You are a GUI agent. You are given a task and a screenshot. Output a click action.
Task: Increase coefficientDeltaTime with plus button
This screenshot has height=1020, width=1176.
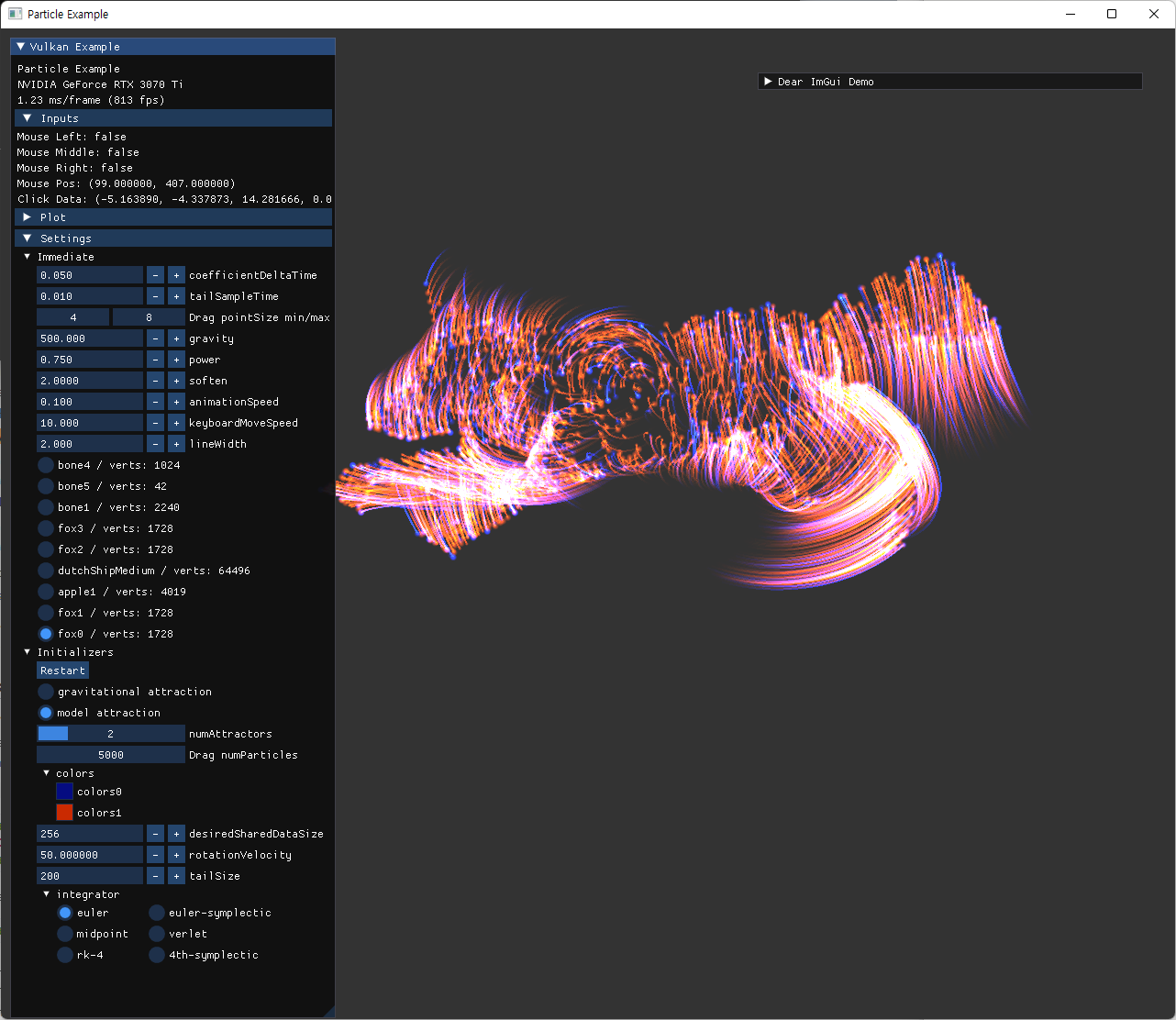pos(176,275)
